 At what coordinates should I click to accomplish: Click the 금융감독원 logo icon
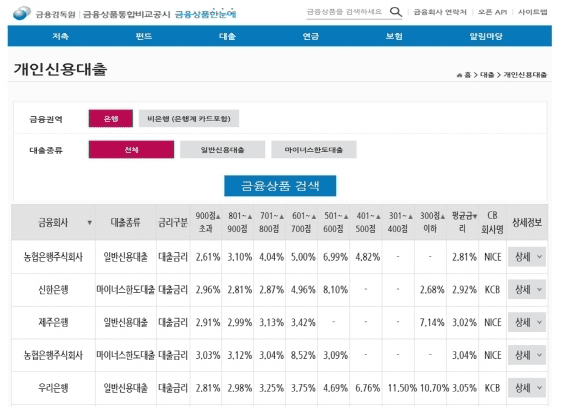[x=22, y=13]
